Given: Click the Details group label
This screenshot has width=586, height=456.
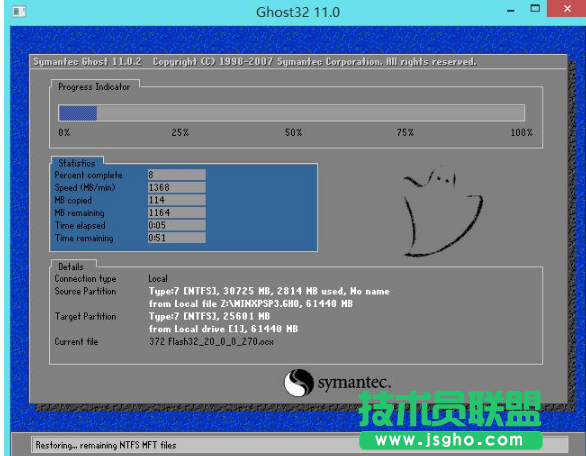Looking at the screenshot, I should point(71,266).
